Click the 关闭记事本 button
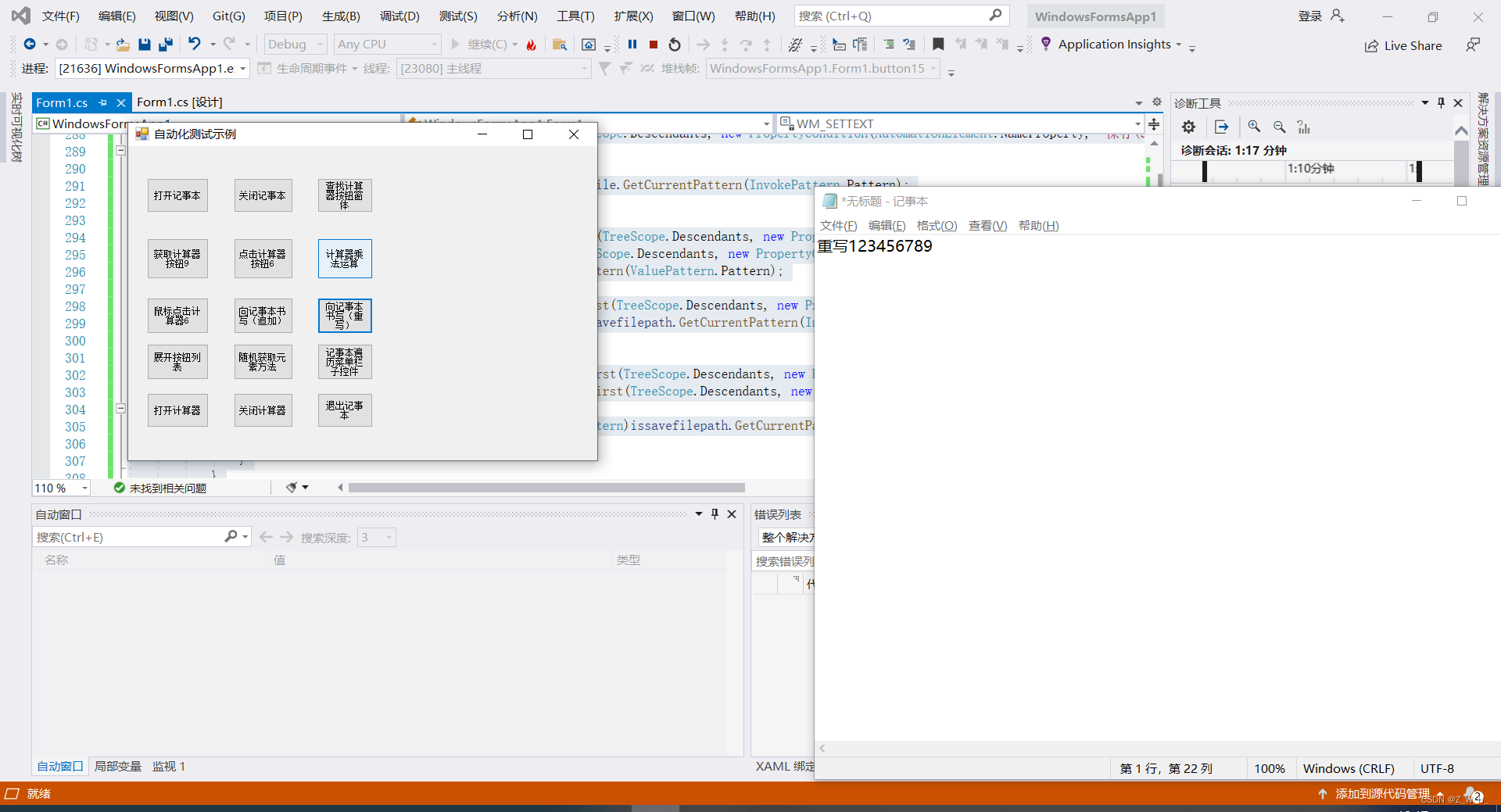Viewport: 1501px width, 812px height. point(263,195)
